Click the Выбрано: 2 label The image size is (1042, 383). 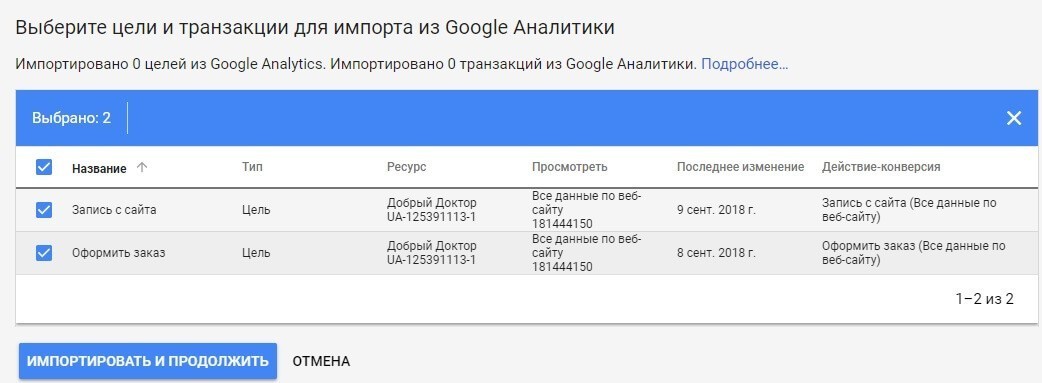(71, 118)
